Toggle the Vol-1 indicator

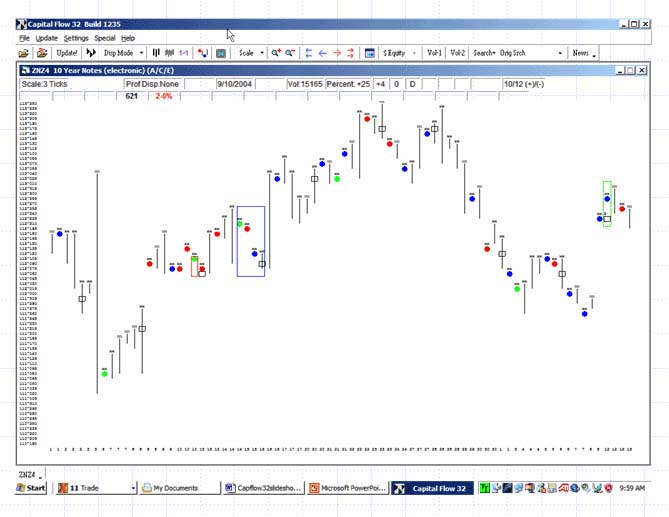point(434,52)
